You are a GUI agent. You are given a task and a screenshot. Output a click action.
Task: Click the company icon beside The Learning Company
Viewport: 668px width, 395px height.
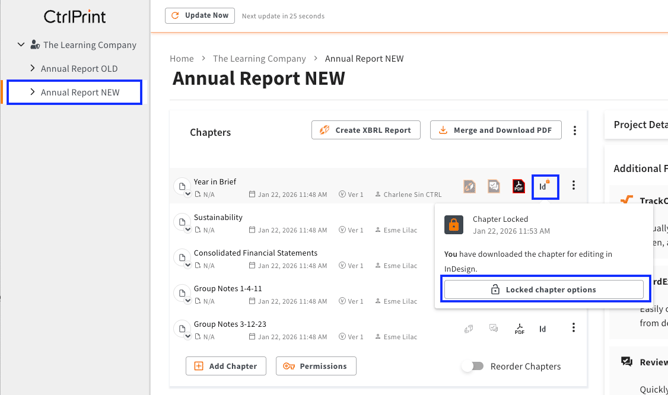click(35, 44)
